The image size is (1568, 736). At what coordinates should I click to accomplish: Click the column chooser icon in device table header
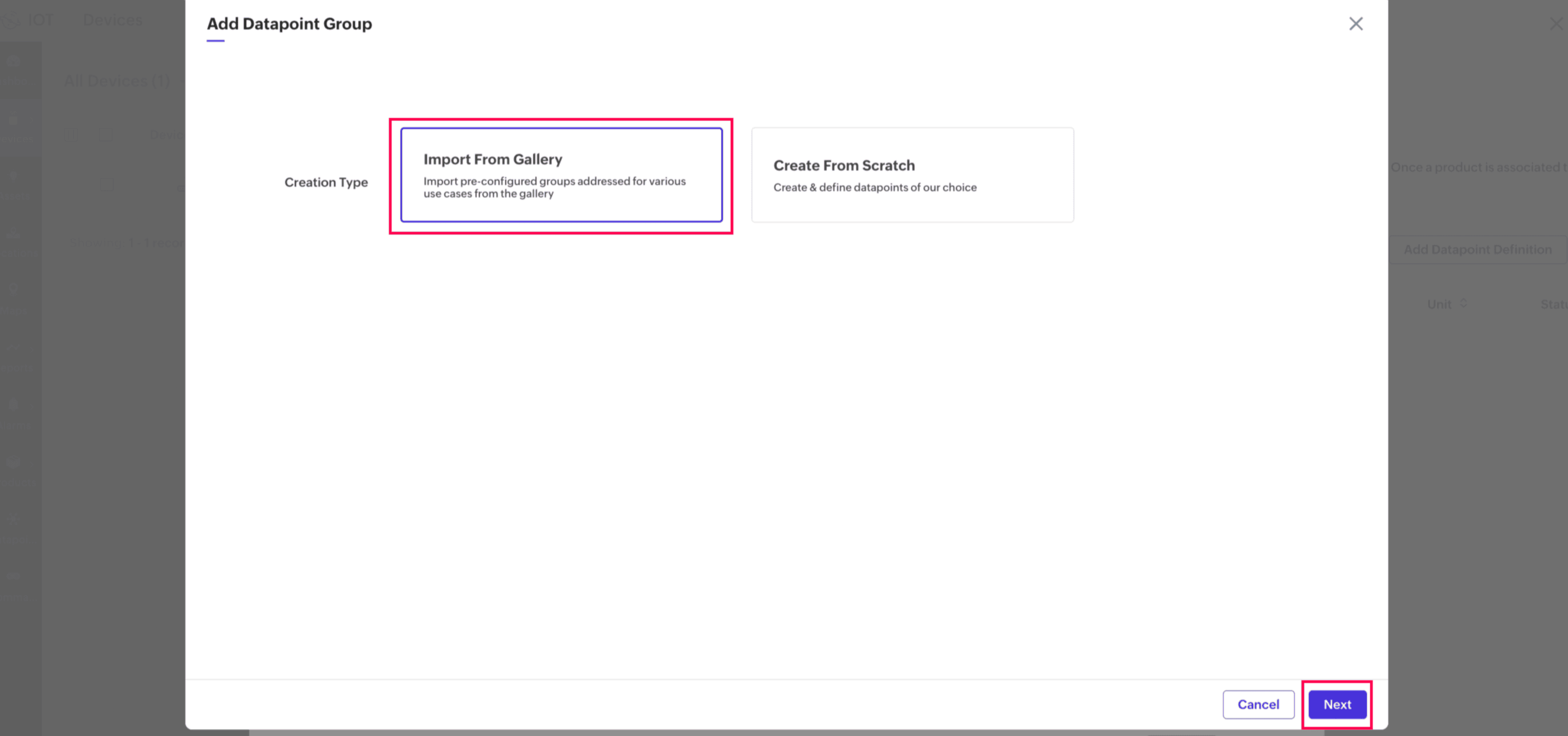coord(71,135)
